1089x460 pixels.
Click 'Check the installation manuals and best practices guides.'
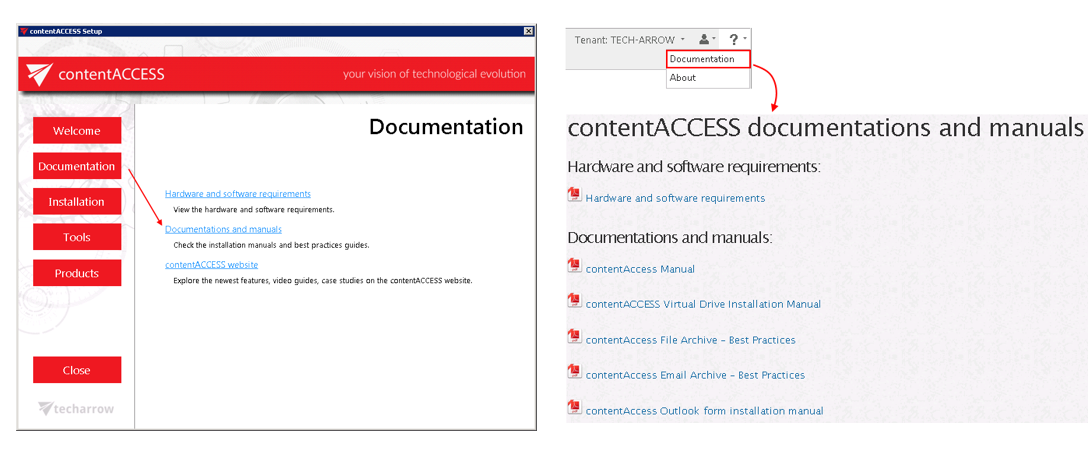point(272,245)
